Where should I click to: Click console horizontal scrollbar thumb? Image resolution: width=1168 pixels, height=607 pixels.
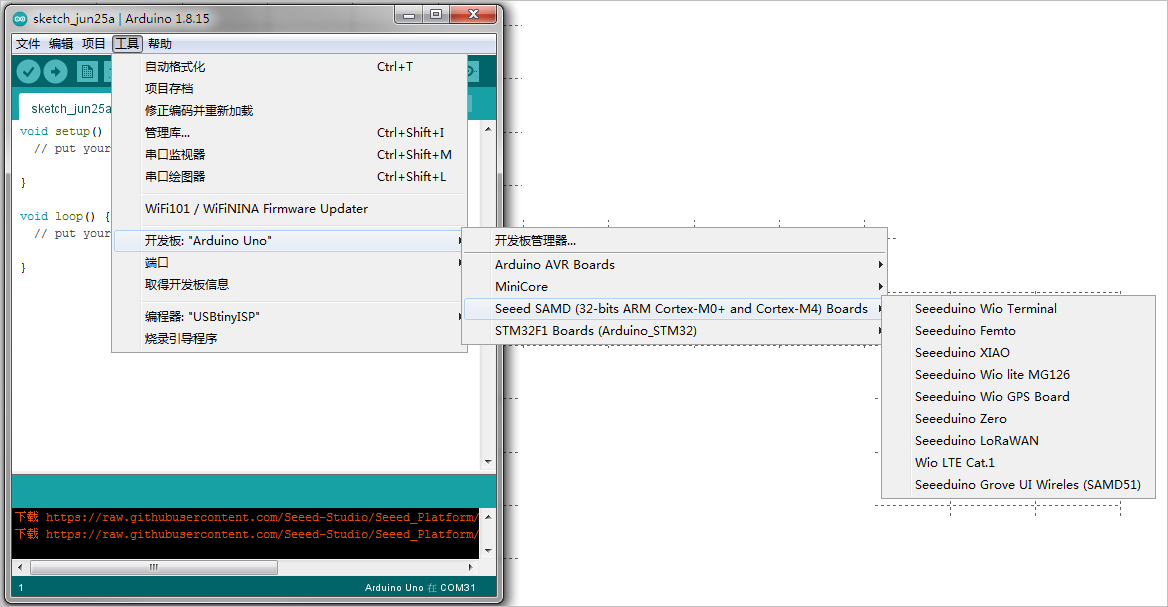[153, 568]
